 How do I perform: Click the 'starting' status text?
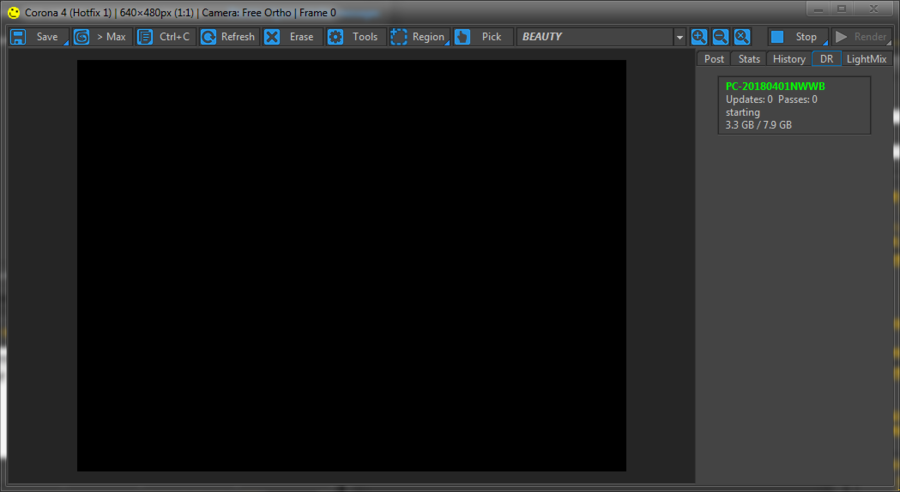click(x=743, y=113)
